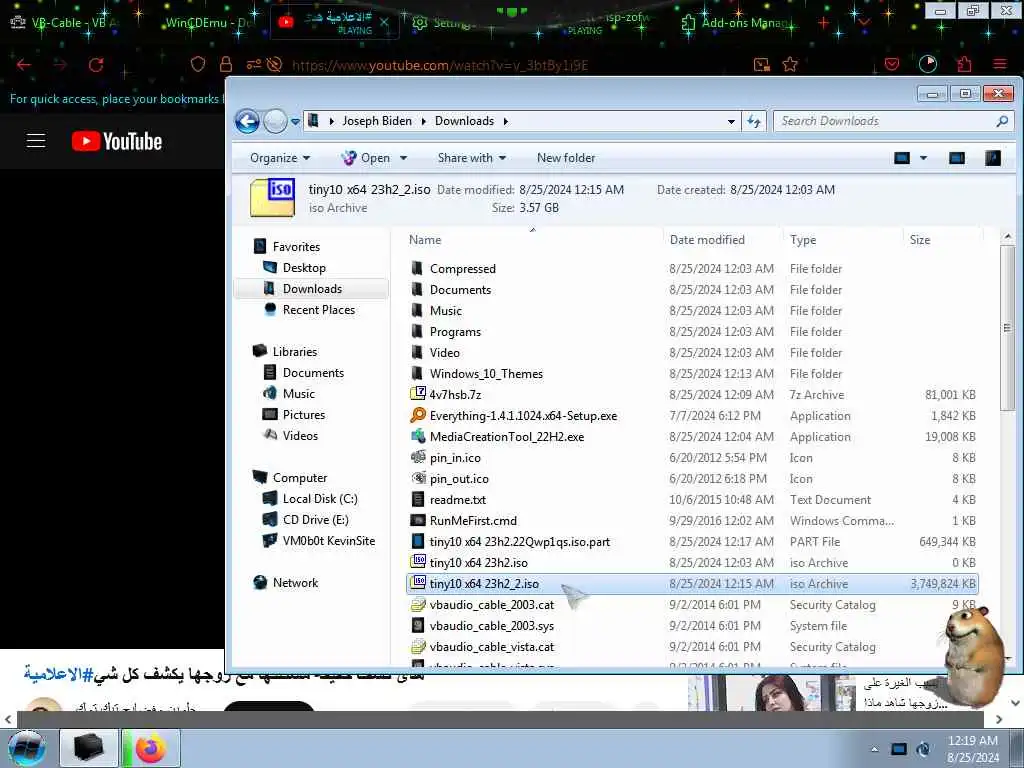Click the Open toolbar button
This screenshot has height=768, width=1024.
[x=367, y=158]
